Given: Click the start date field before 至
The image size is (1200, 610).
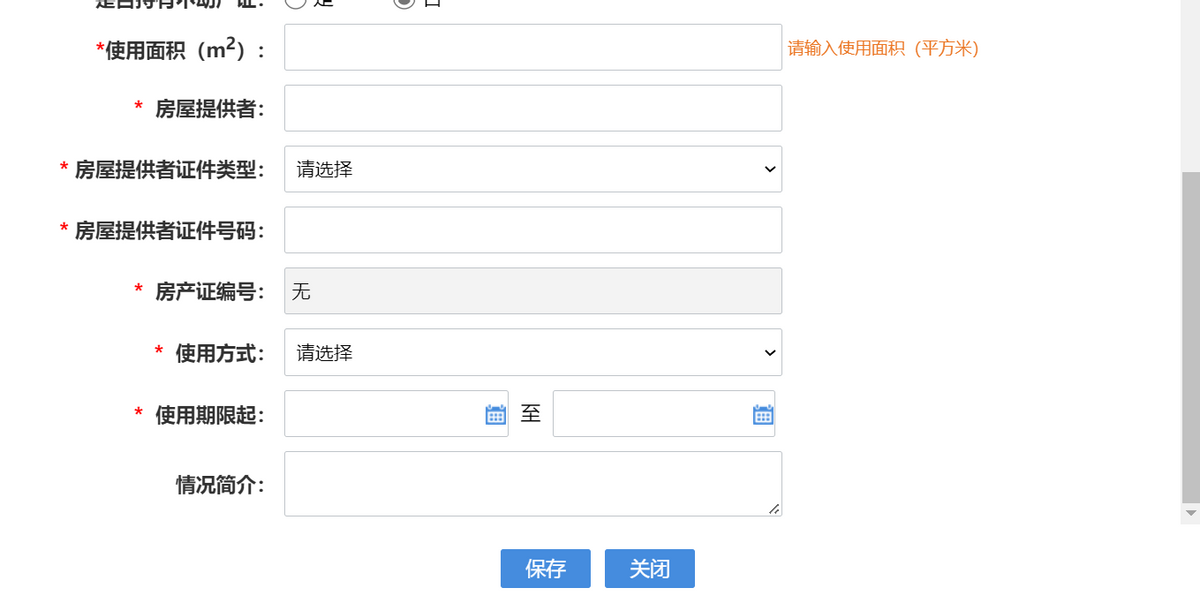Looking at the screenshot, I should coord(390,413).
